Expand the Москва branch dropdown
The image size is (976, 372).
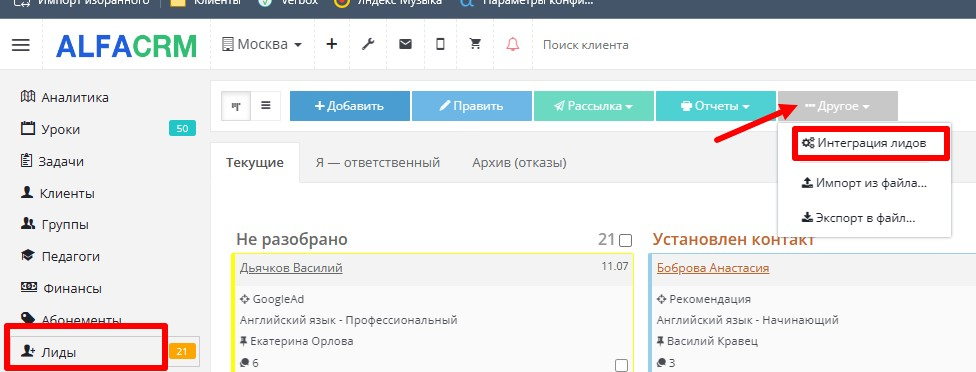[262, 45]
